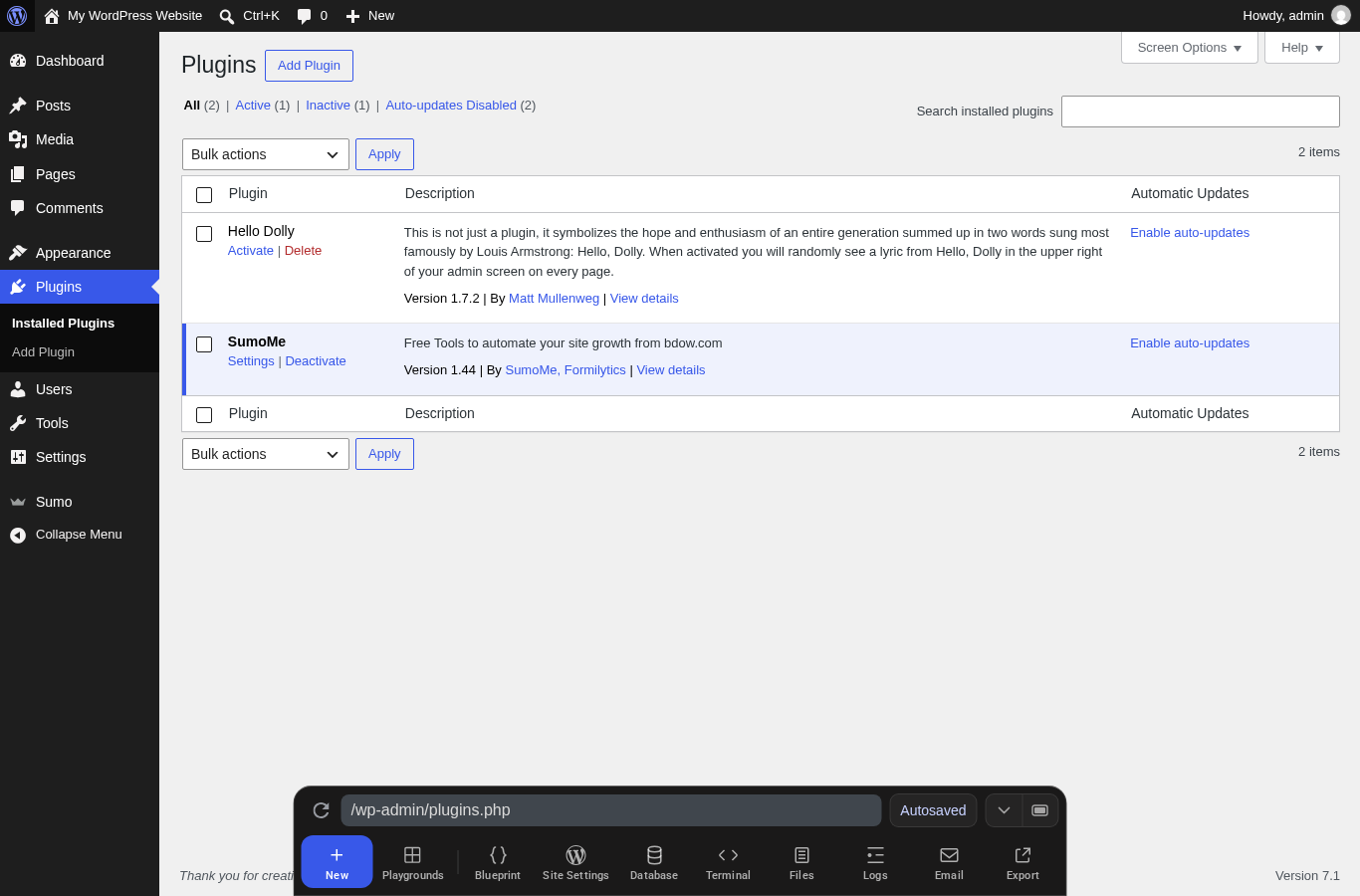Click the Search installed plugins field
The width and height of the screenshot is (1360, 896).
[1201, 112]
